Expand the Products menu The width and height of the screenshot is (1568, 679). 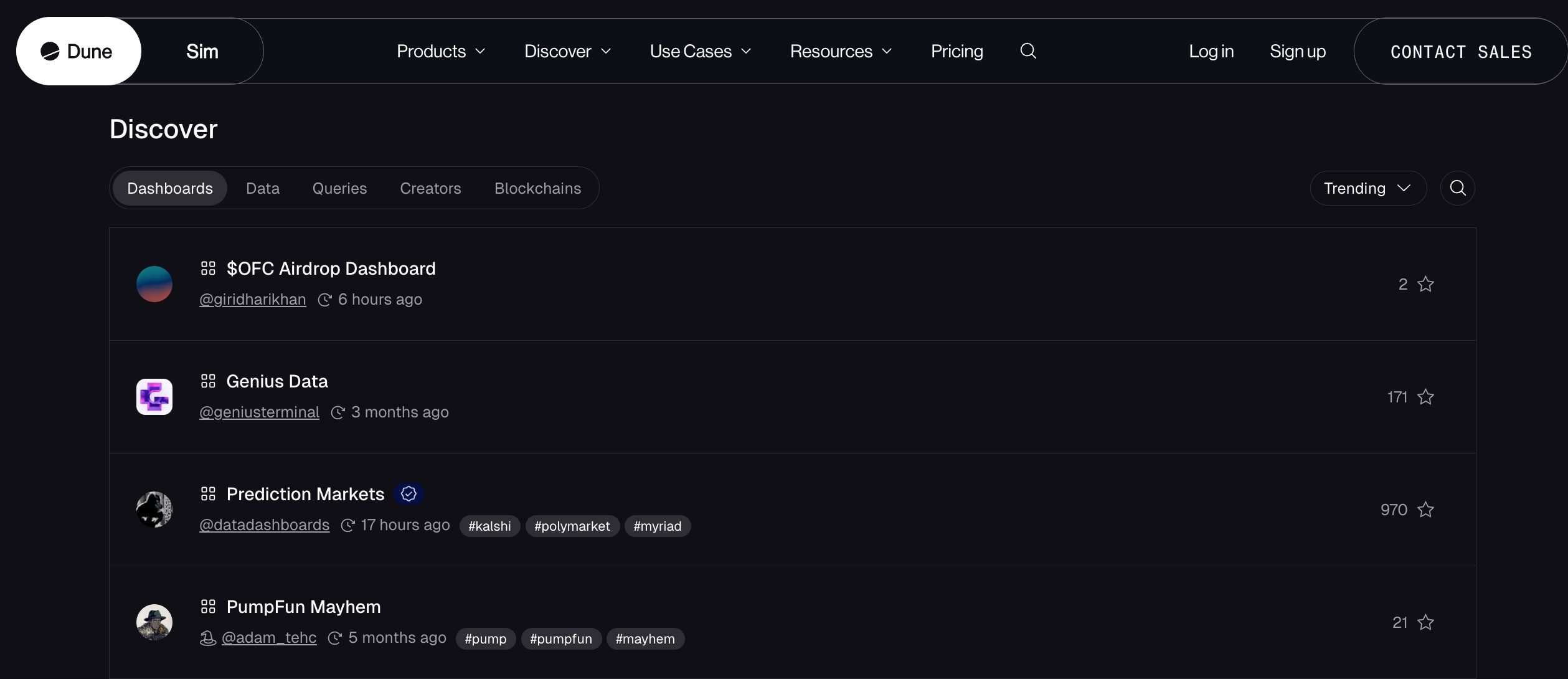[441, 51]
